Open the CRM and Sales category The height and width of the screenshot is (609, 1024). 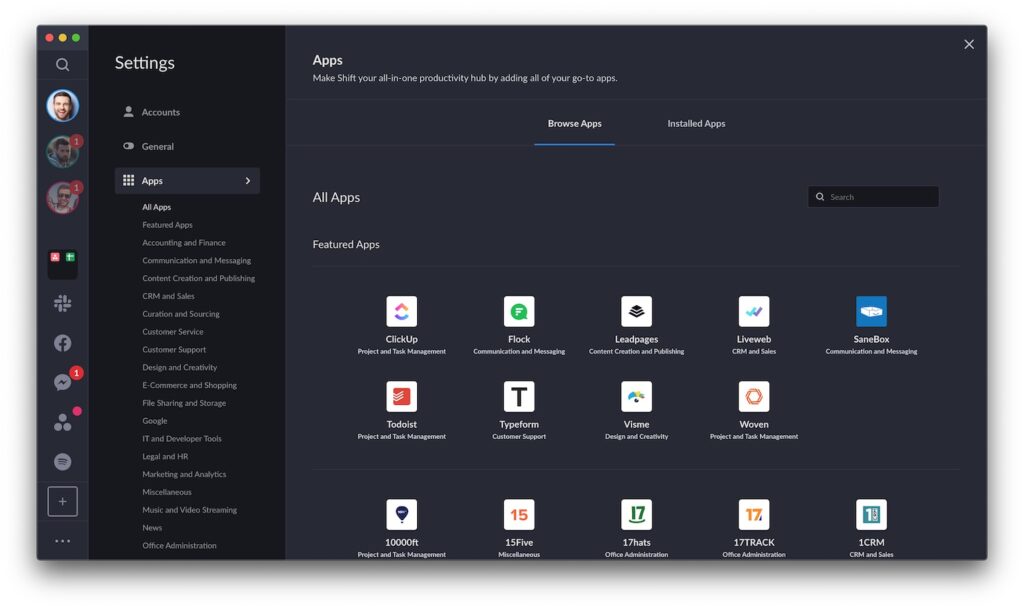click(168, 296)
